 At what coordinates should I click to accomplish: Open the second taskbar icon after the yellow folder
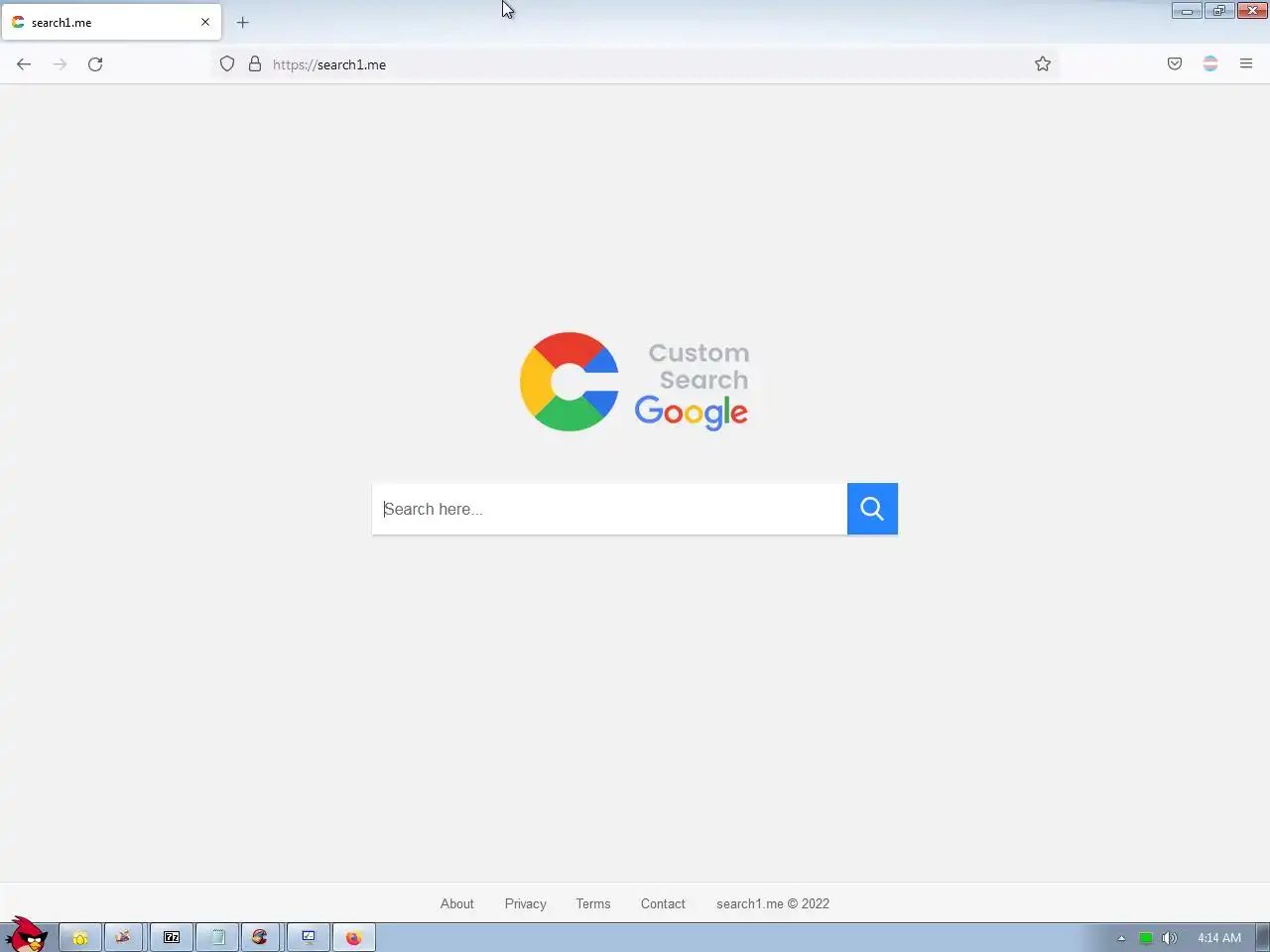[172, 937]
